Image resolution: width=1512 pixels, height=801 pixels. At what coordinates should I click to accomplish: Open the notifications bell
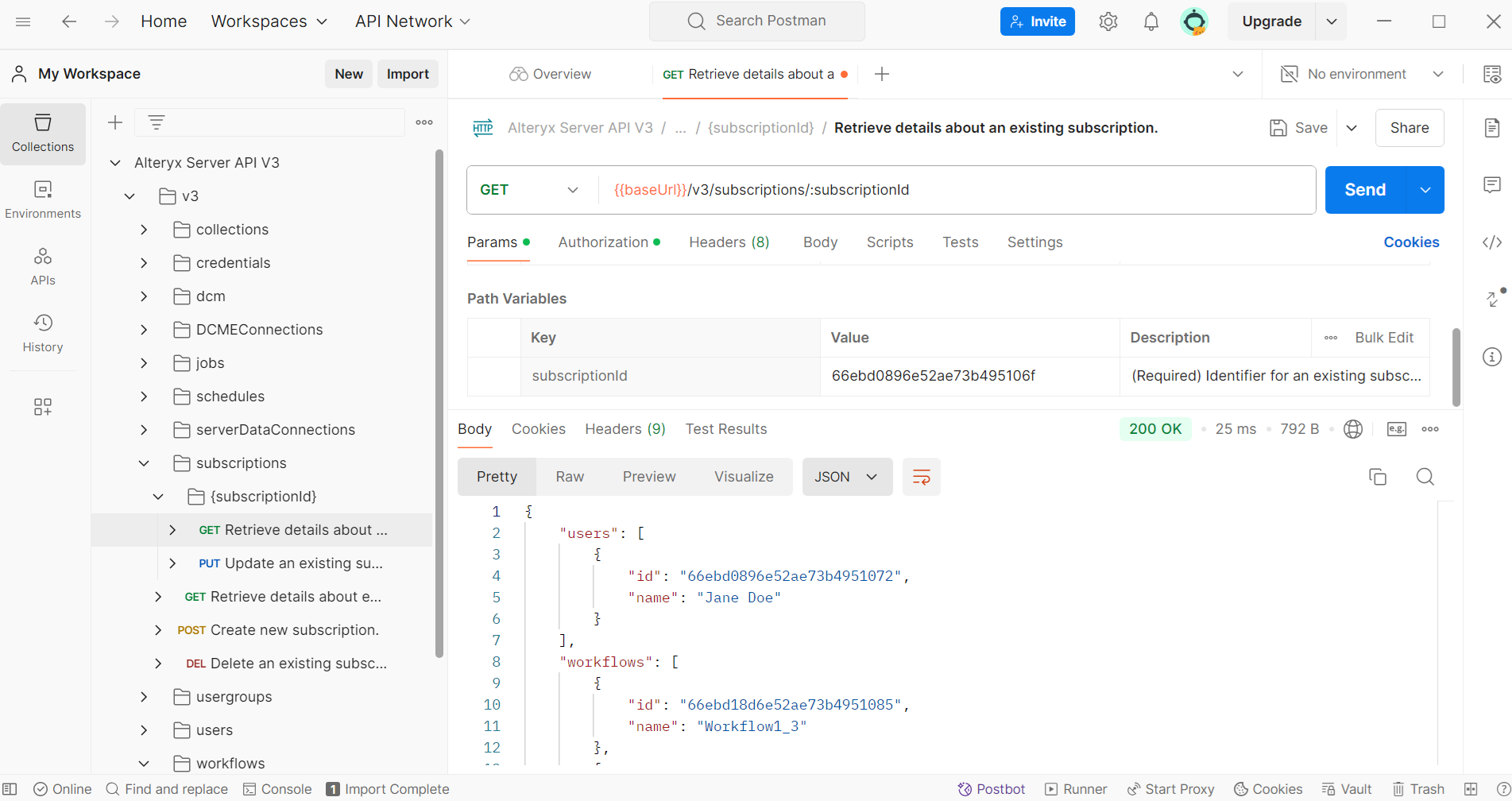pyautogui.click(x=1150, y=21)
